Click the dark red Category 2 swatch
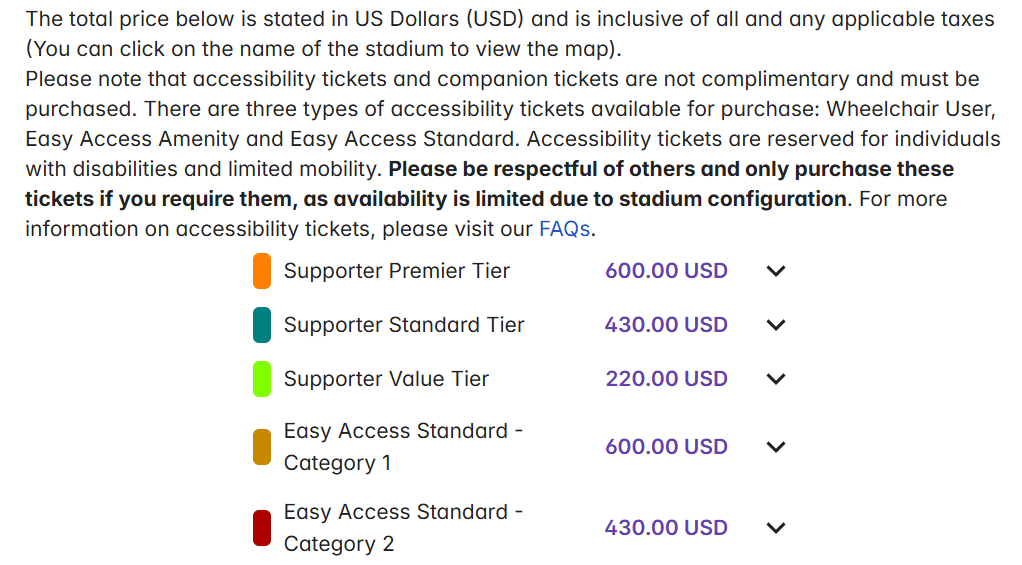The image size is (1022, 565). (x=262, y=528)
